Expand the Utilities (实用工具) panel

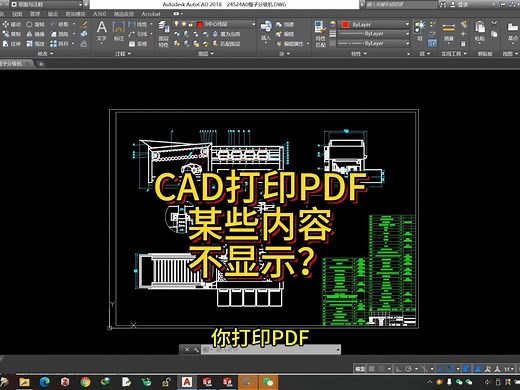coord(454,53)
